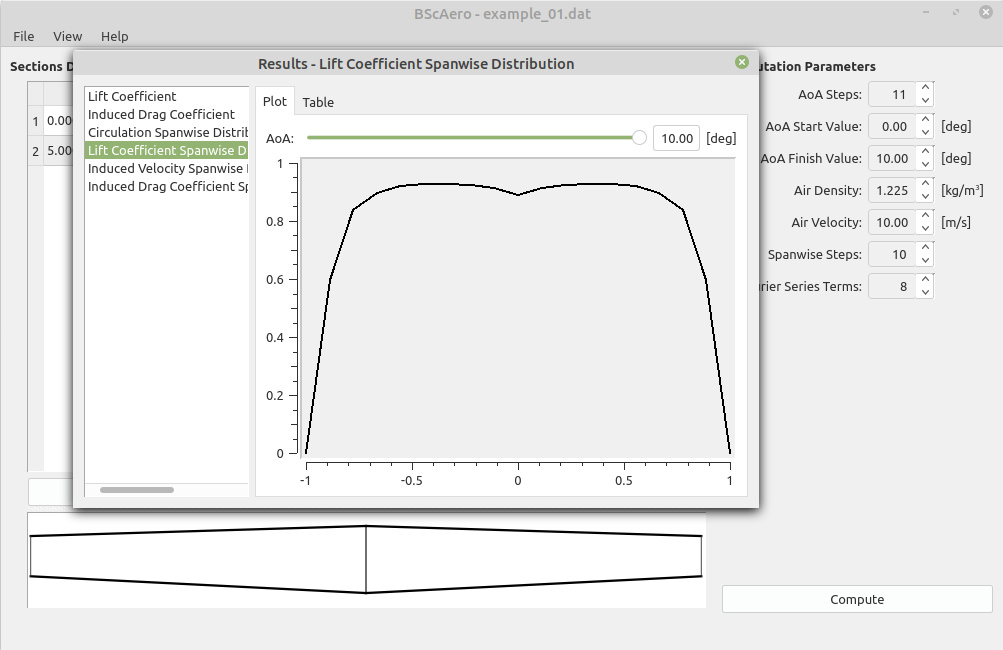Minimize the BScAero main window
The height and width of the screenshot is (650, 1003).
[x=926, y=12]
